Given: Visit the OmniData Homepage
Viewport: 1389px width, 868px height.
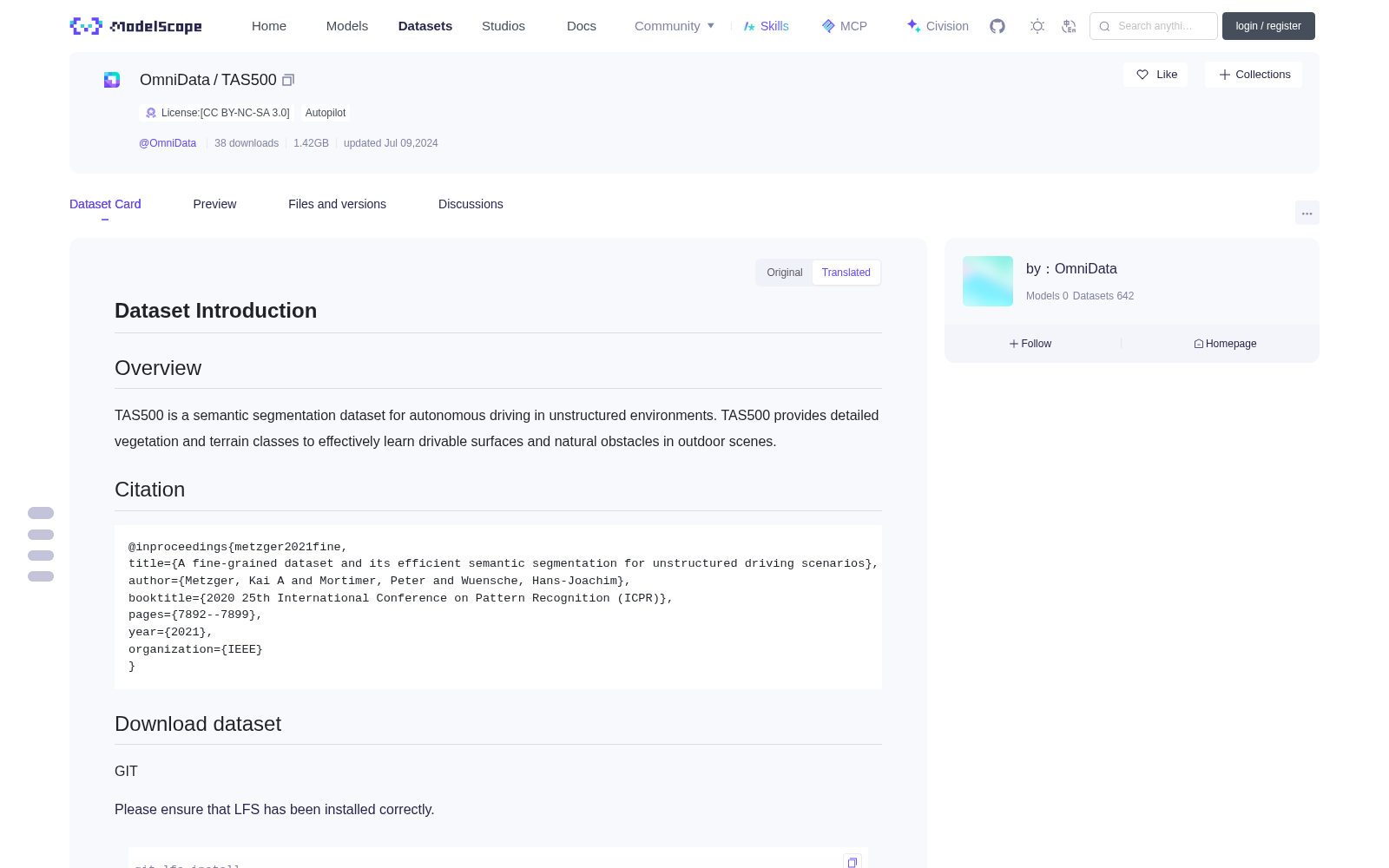Looking at the screenshot, I should [1225, 344].
